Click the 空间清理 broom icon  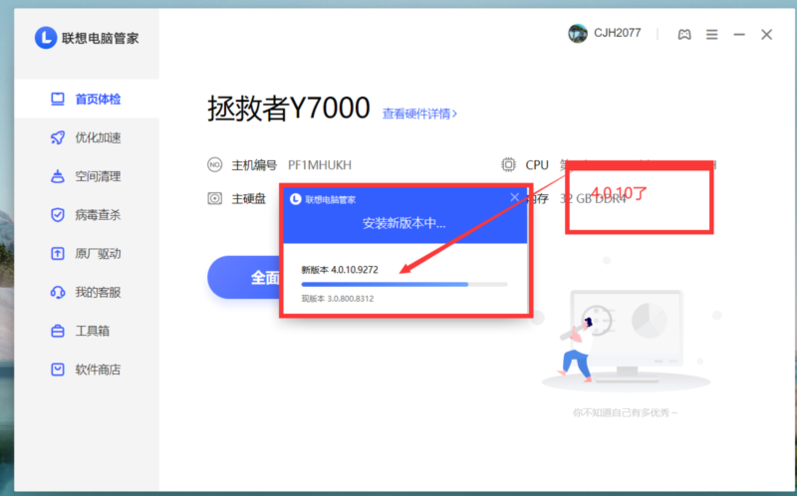(x=58, y=177)
